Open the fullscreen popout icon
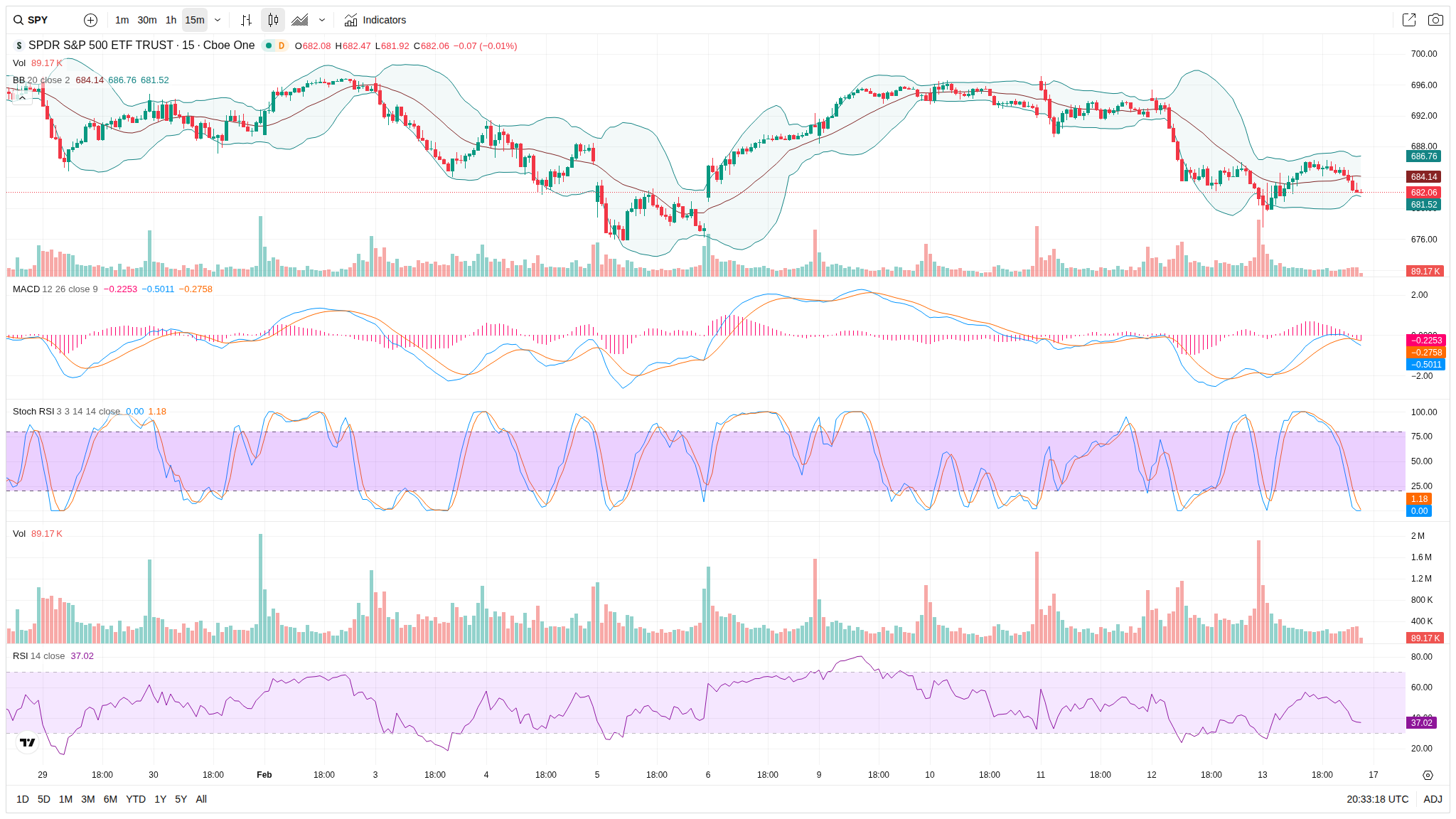This screenshot has height=819, width=1456. [1408, 20]
